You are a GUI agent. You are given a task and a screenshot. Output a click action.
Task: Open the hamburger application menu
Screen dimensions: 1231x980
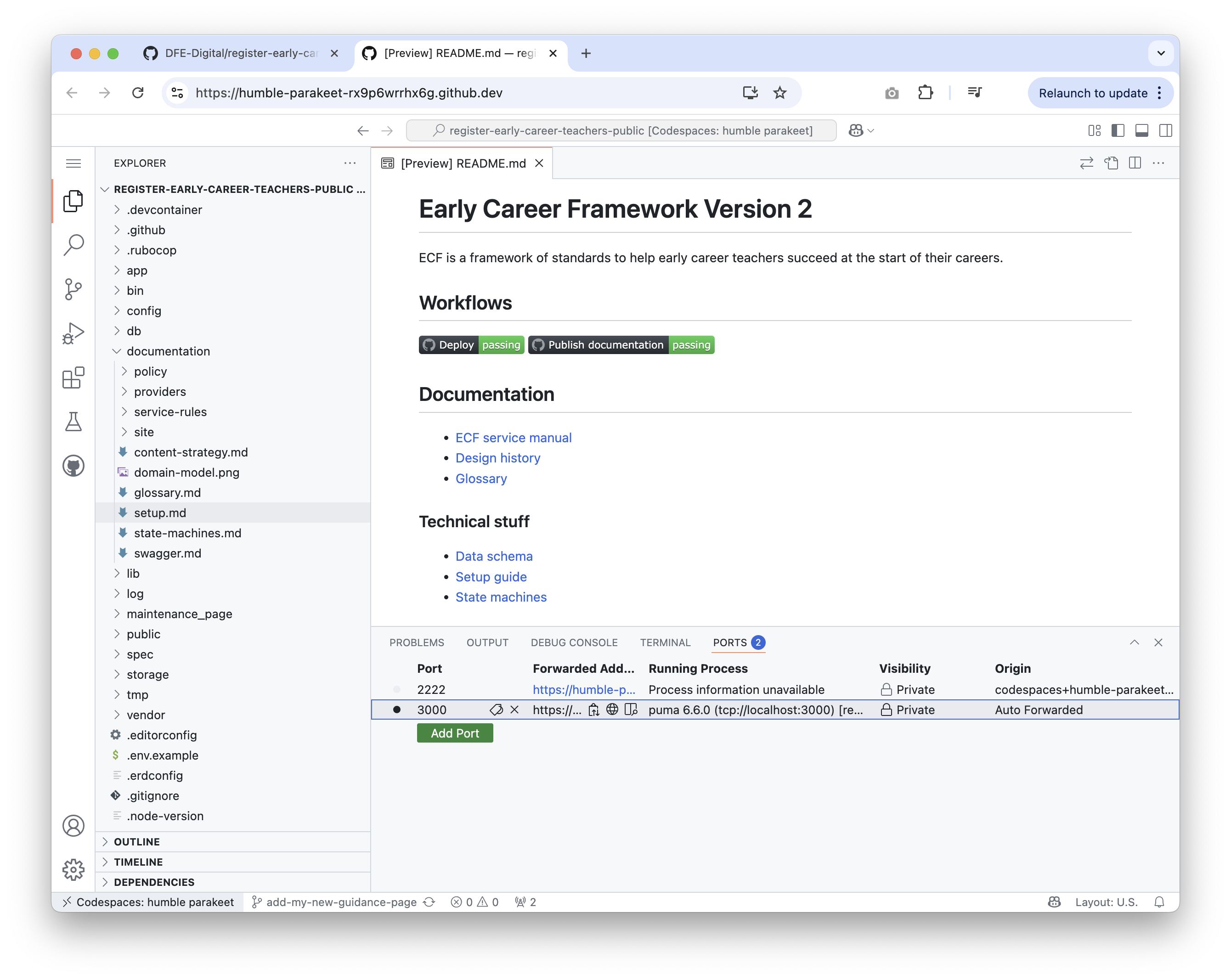coord(73,163)
